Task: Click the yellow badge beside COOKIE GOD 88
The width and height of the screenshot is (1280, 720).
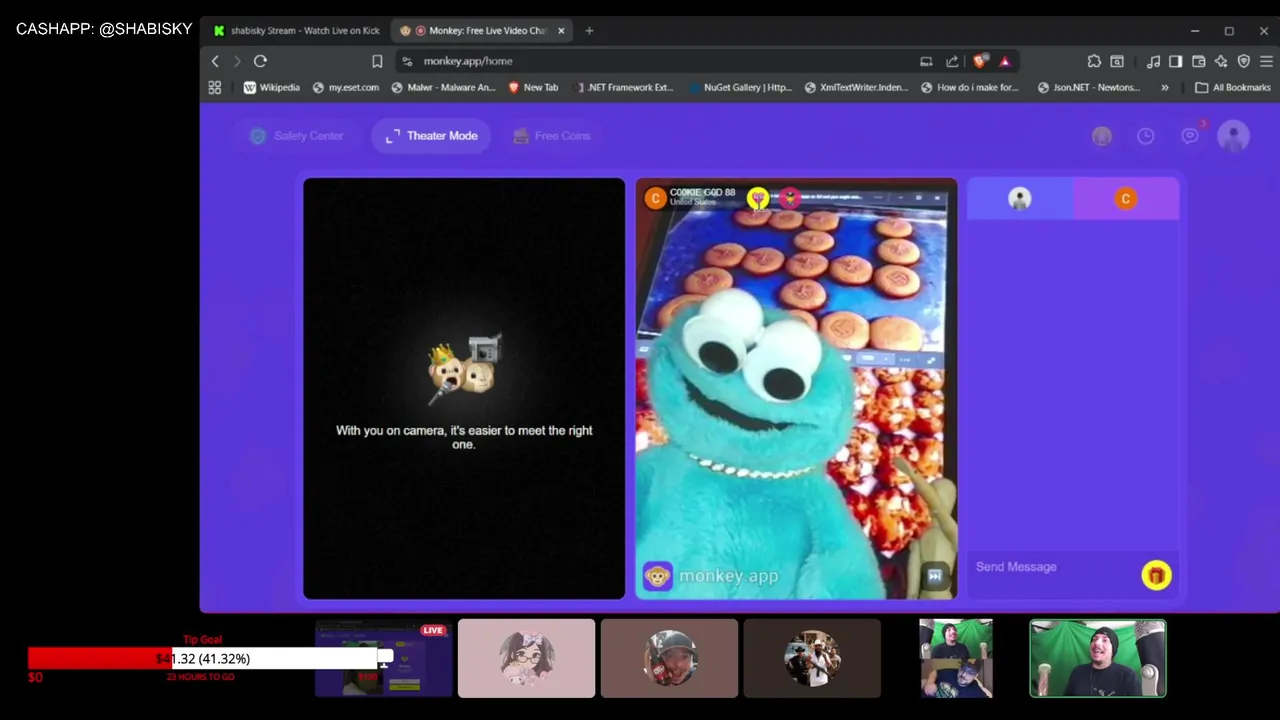Action: 758,198
